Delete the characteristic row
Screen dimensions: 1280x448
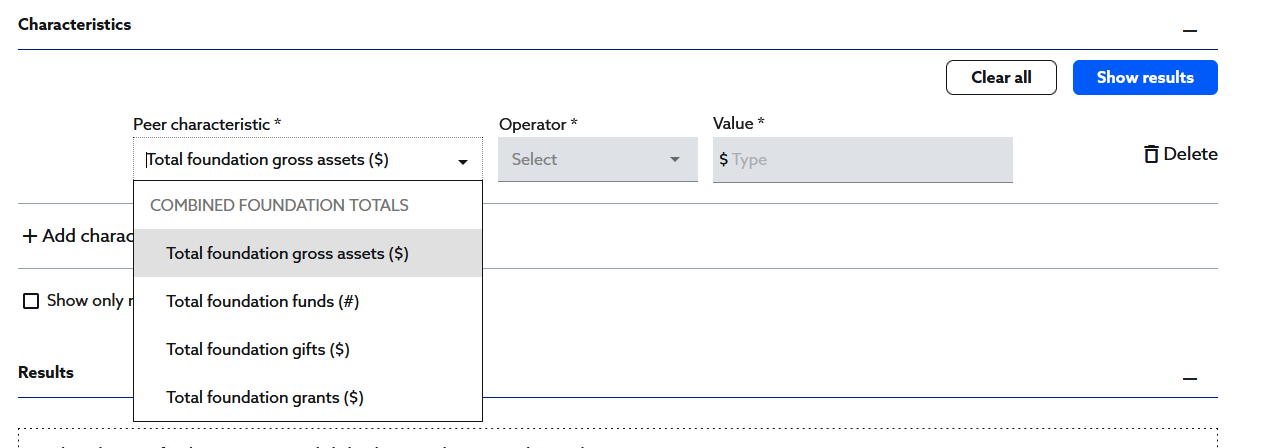click(1181, 154)
